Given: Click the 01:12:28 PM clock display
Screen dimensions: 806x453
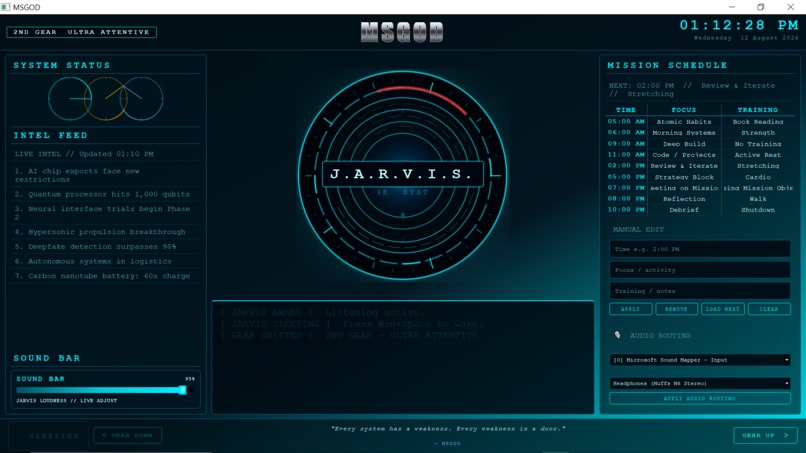Looking at the screenshot, I should point(739,25).
